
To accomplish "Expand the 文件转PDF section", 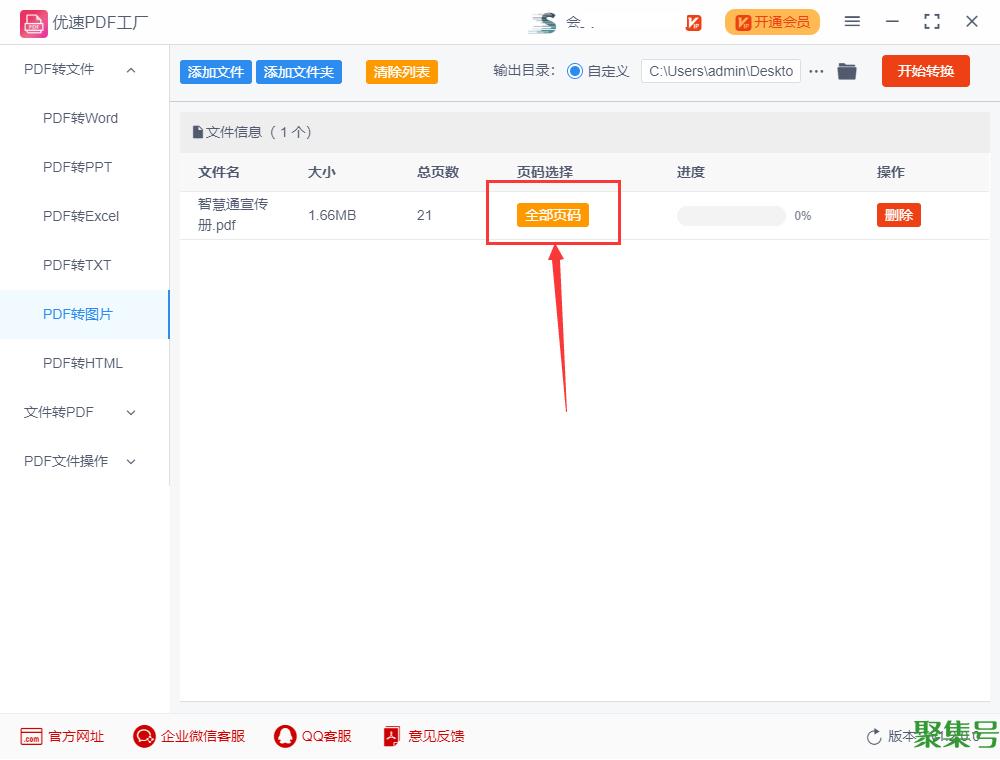I will click(131, 412).
